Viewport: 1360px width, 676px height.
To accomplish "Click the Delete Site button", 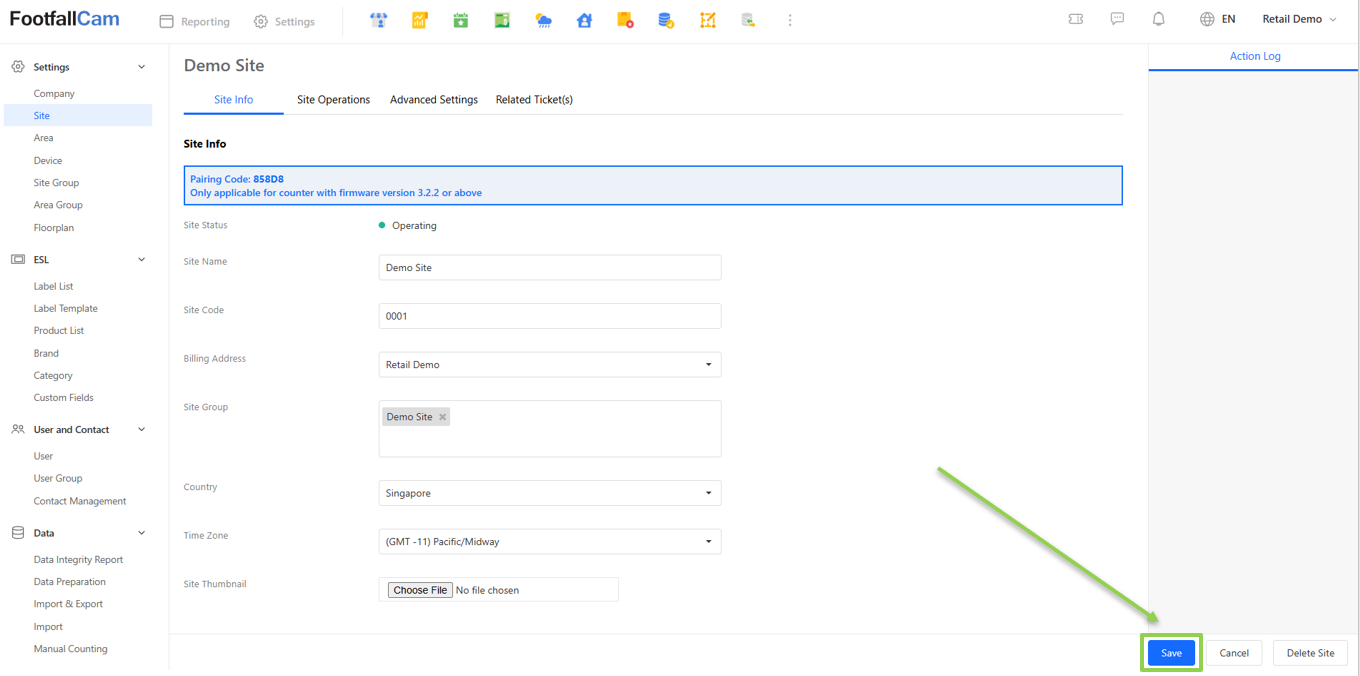I will point(1310,653).
